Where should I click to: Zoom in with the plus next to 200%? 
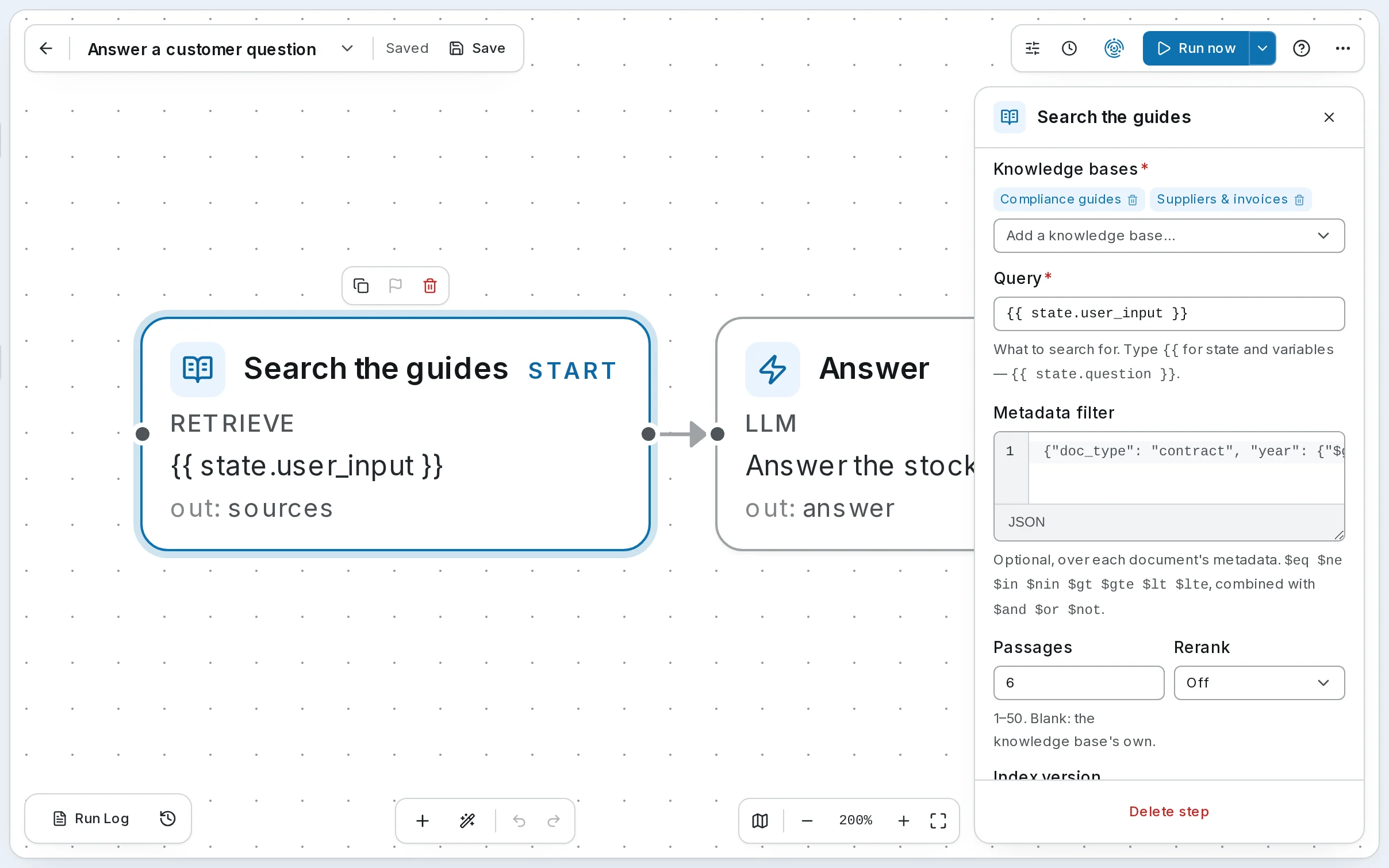coord(904,821)
